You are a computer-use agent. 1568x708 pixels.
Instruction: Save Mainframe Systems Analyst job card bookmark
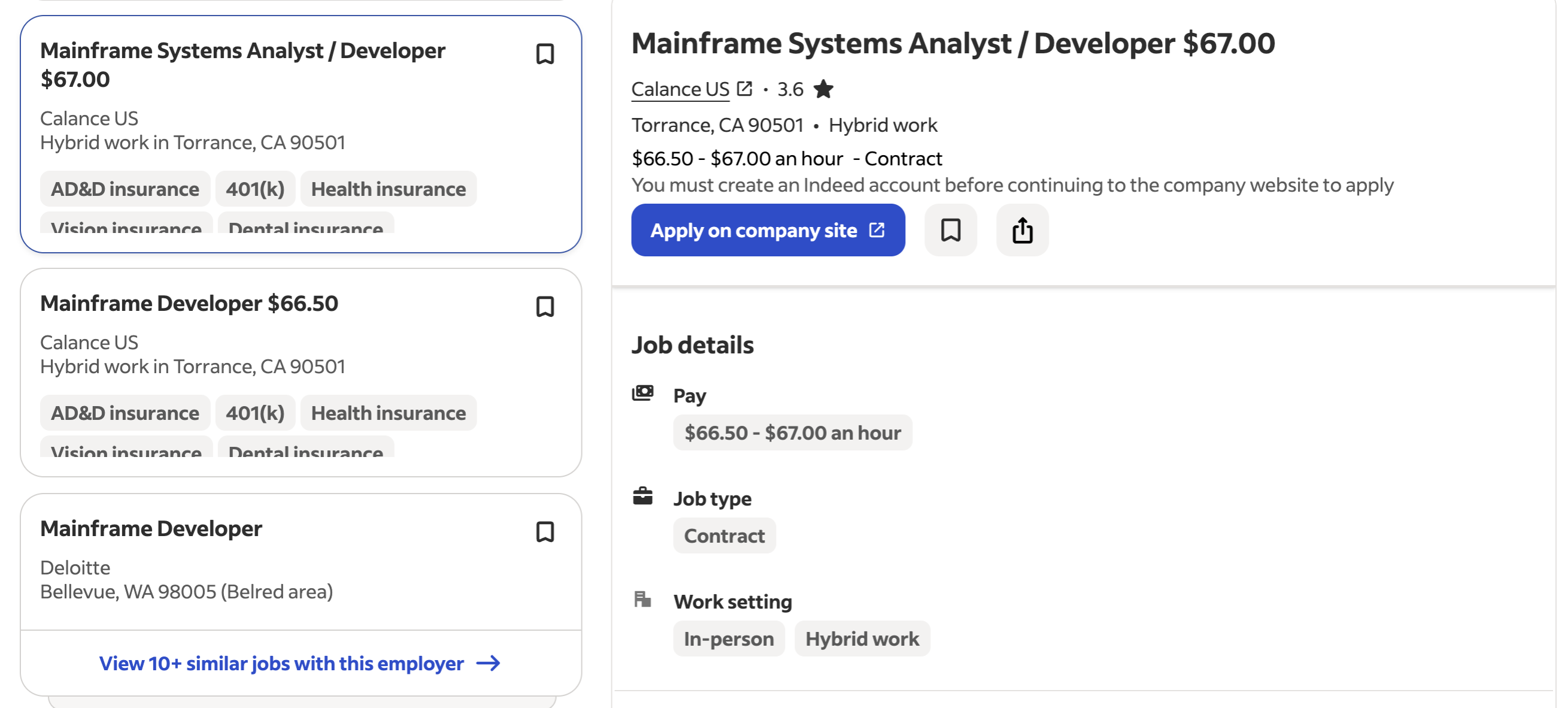(x=545, y=53)
